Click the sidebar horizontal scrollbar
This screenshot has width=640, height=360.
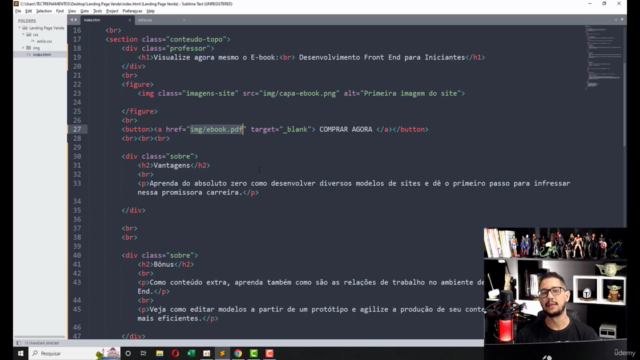click(x=40, y=337)
